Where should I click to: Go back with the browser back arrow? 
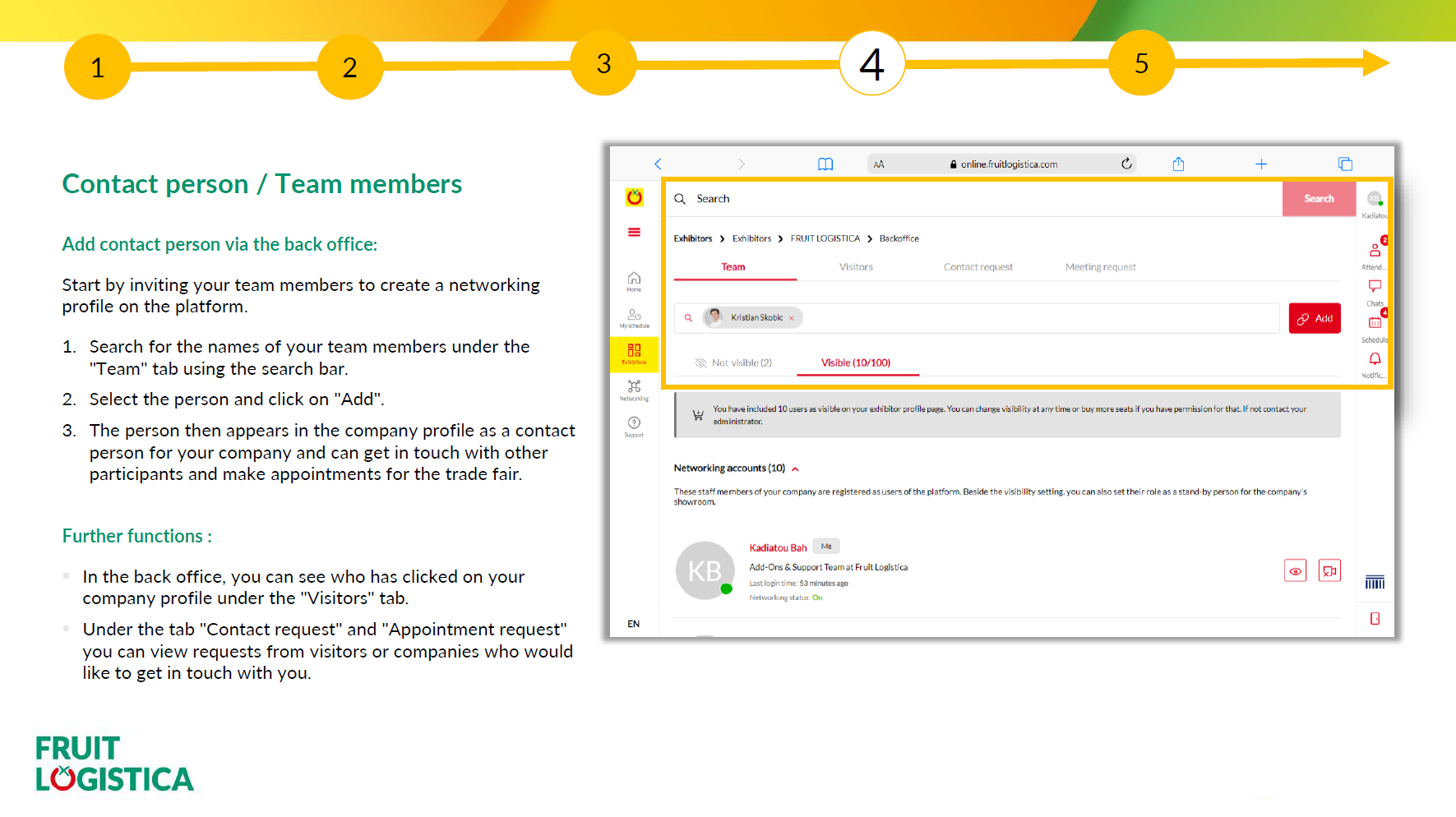[658, 164]
